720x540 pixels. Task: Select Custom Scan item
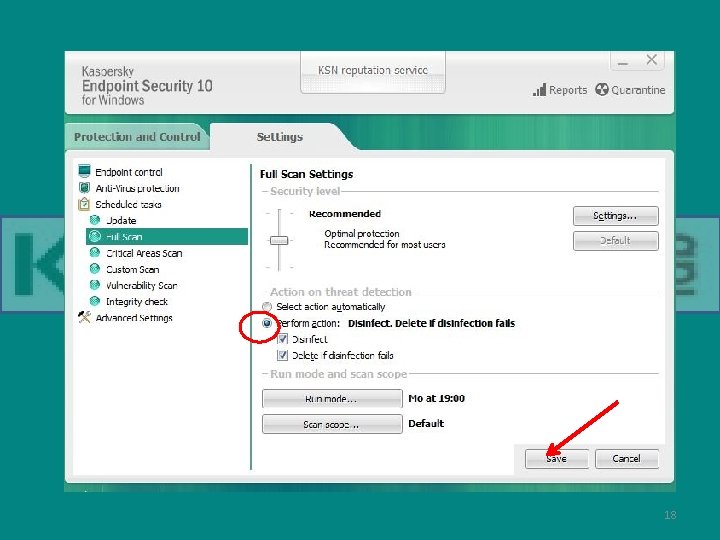(133, 269)
